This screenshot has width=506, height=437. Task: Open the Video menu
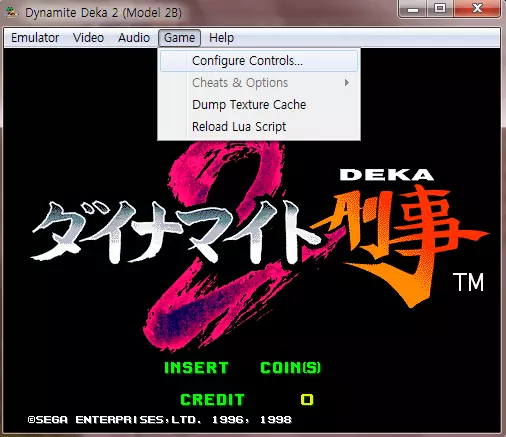[88, 38]
